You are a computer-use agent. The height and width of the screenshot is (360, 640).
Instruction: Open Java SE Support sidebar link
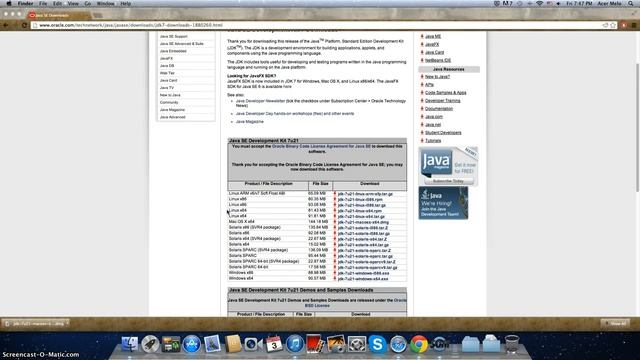click(x=173, y=36)
